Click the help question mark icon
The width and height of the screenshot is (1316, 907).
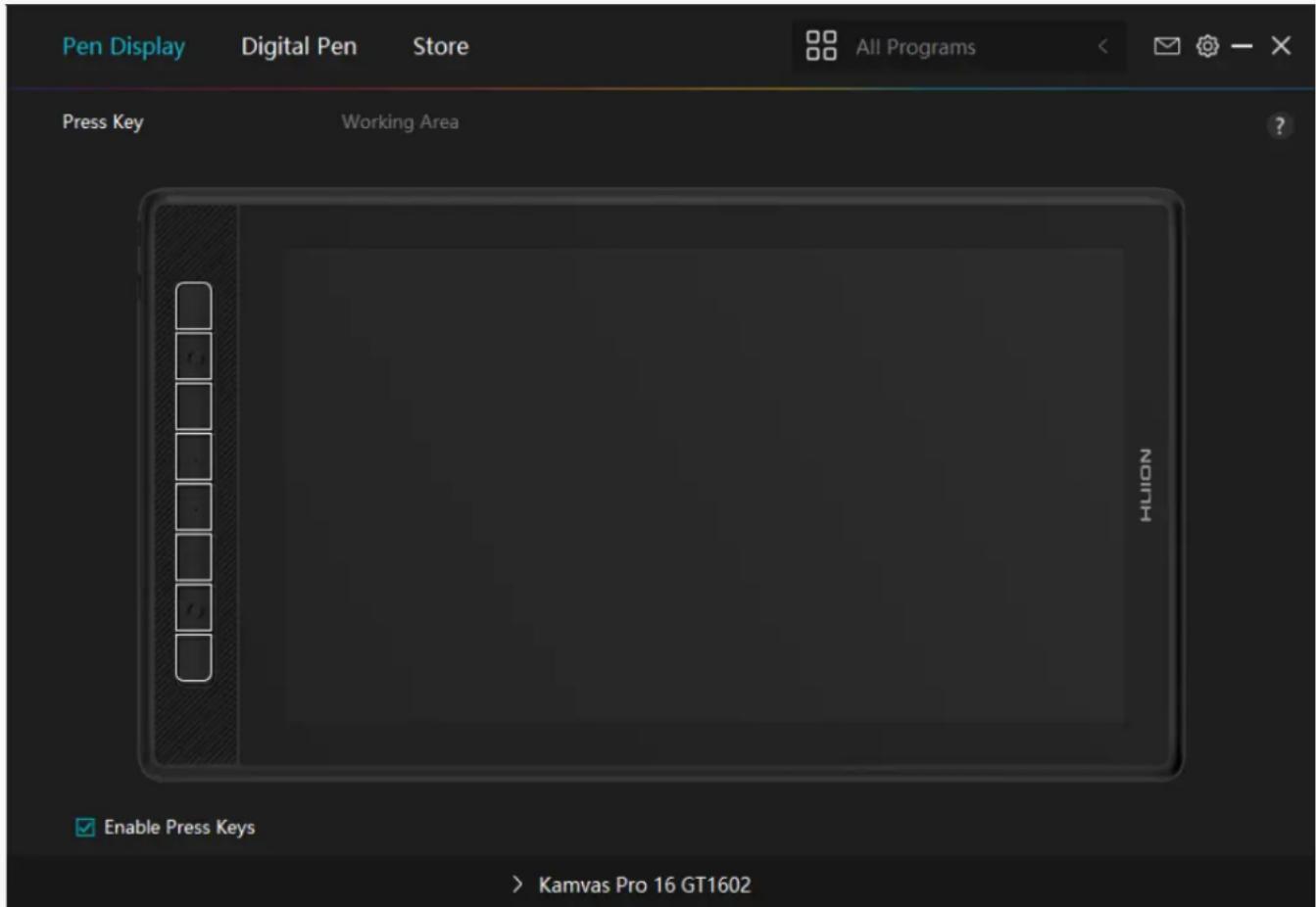pyautogui.click(x=1279, y=125)
